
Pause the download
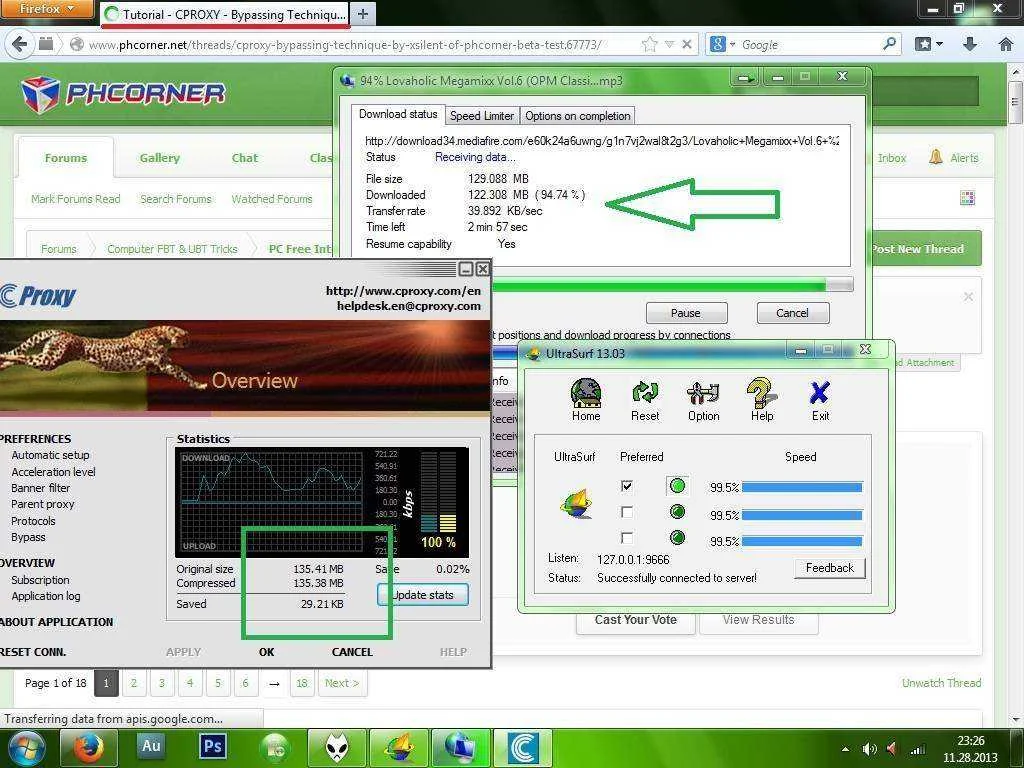pyautogui.click(x=686, y=313)
